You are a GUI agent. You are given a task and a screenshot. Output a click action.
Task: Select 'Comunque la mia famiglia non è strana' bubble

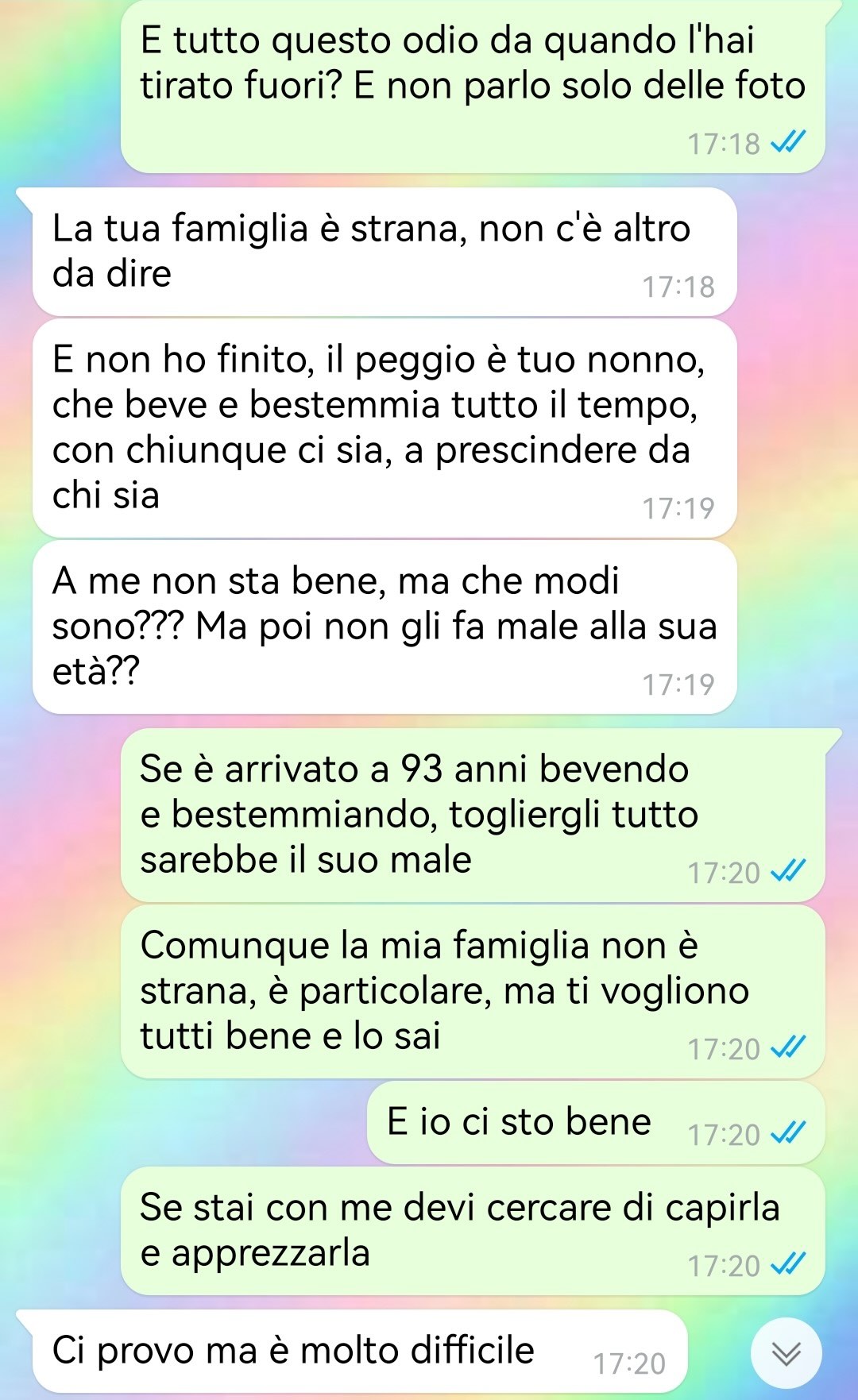coord(473,992)
